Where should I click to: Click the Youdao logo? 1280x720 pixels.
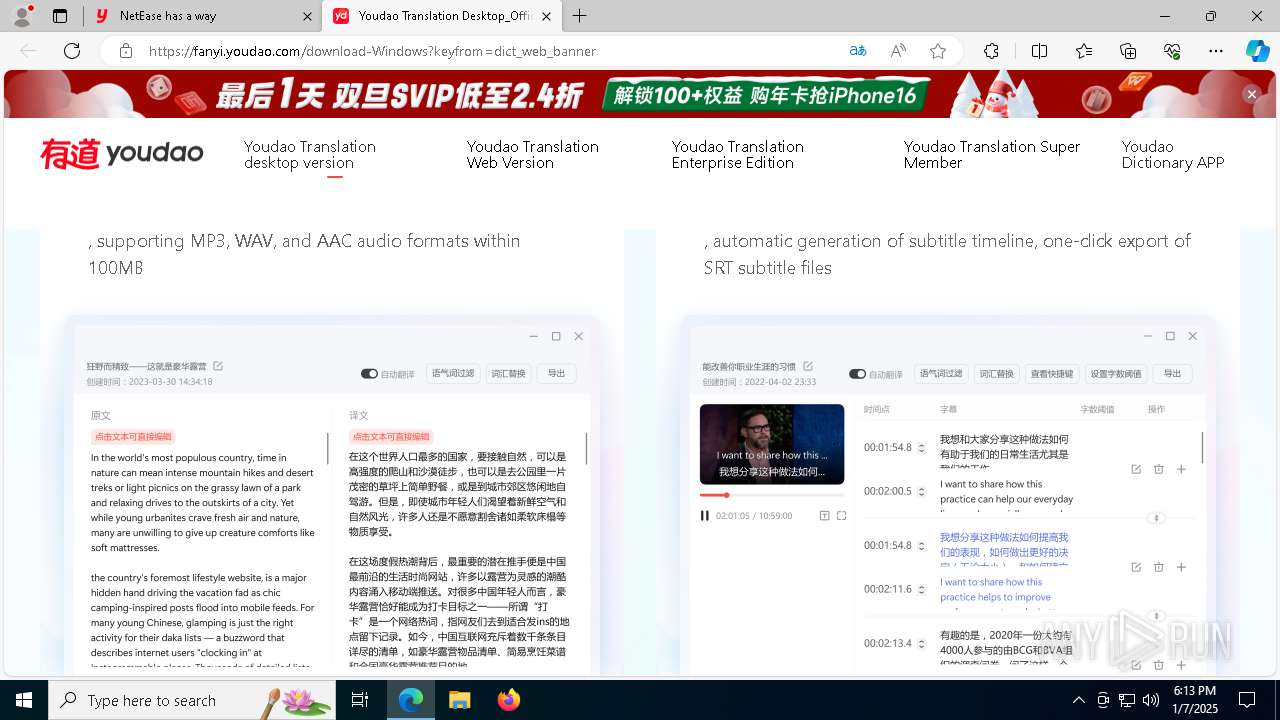122,154
